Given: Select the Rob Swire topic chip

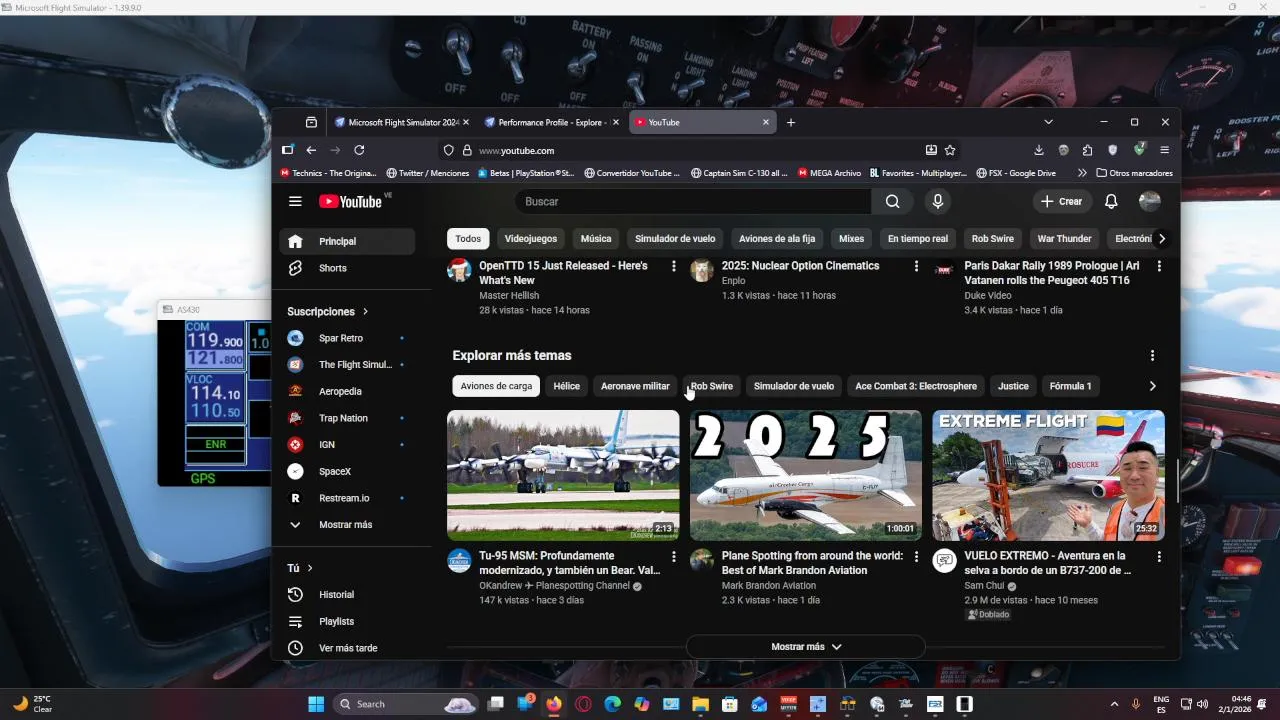Looking at the screenshot, I should 712,386.
